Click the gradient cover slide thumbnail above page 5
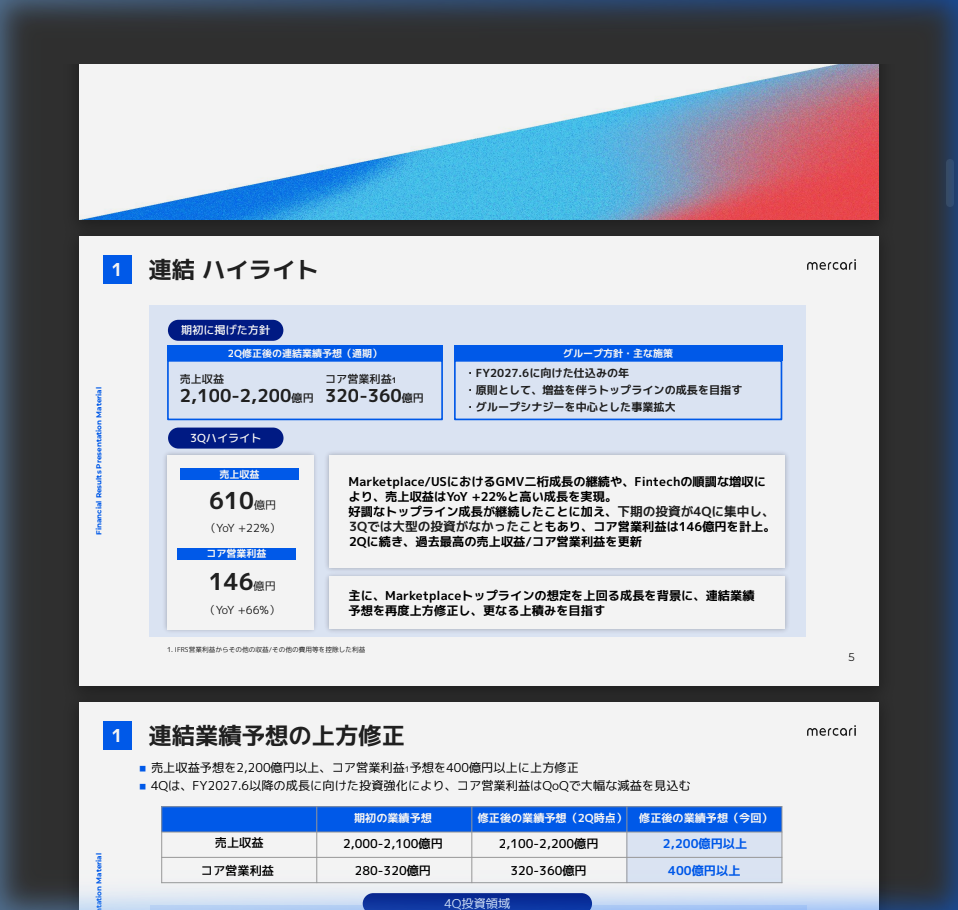958x910 pixels. (x=479, y=142)
